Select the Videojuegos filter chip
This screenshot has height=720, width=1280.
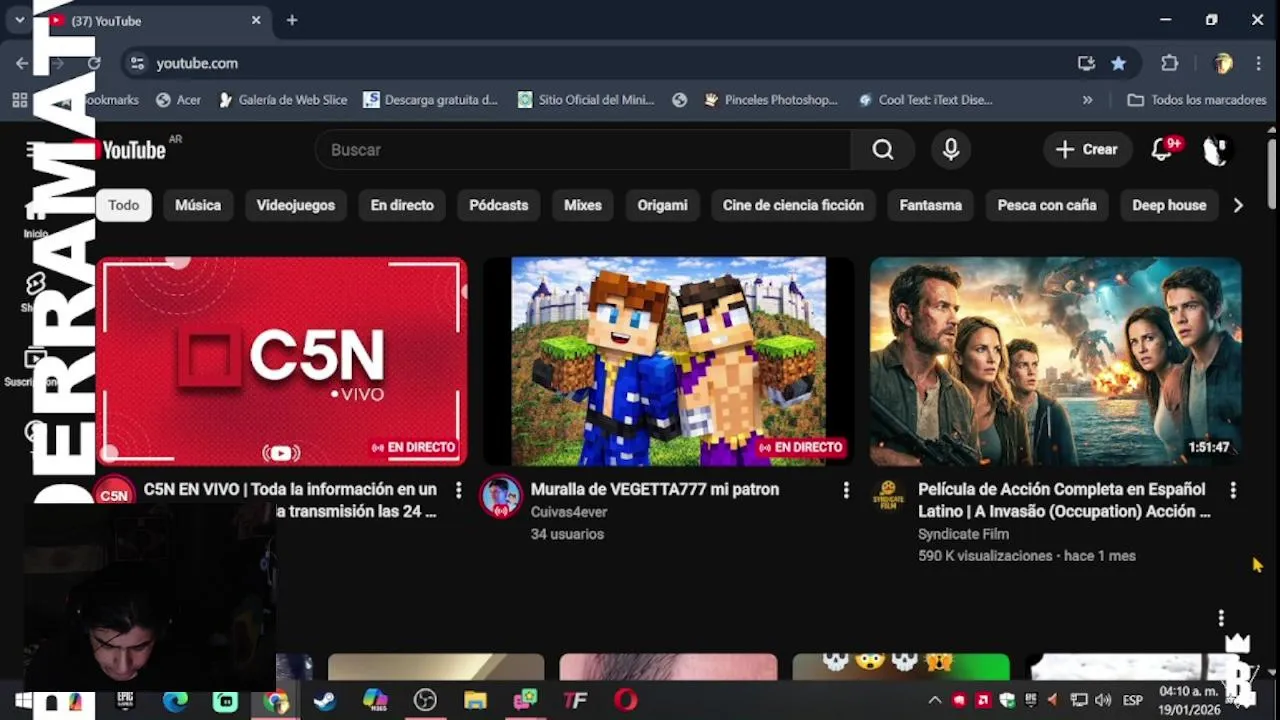pos(295,205)
